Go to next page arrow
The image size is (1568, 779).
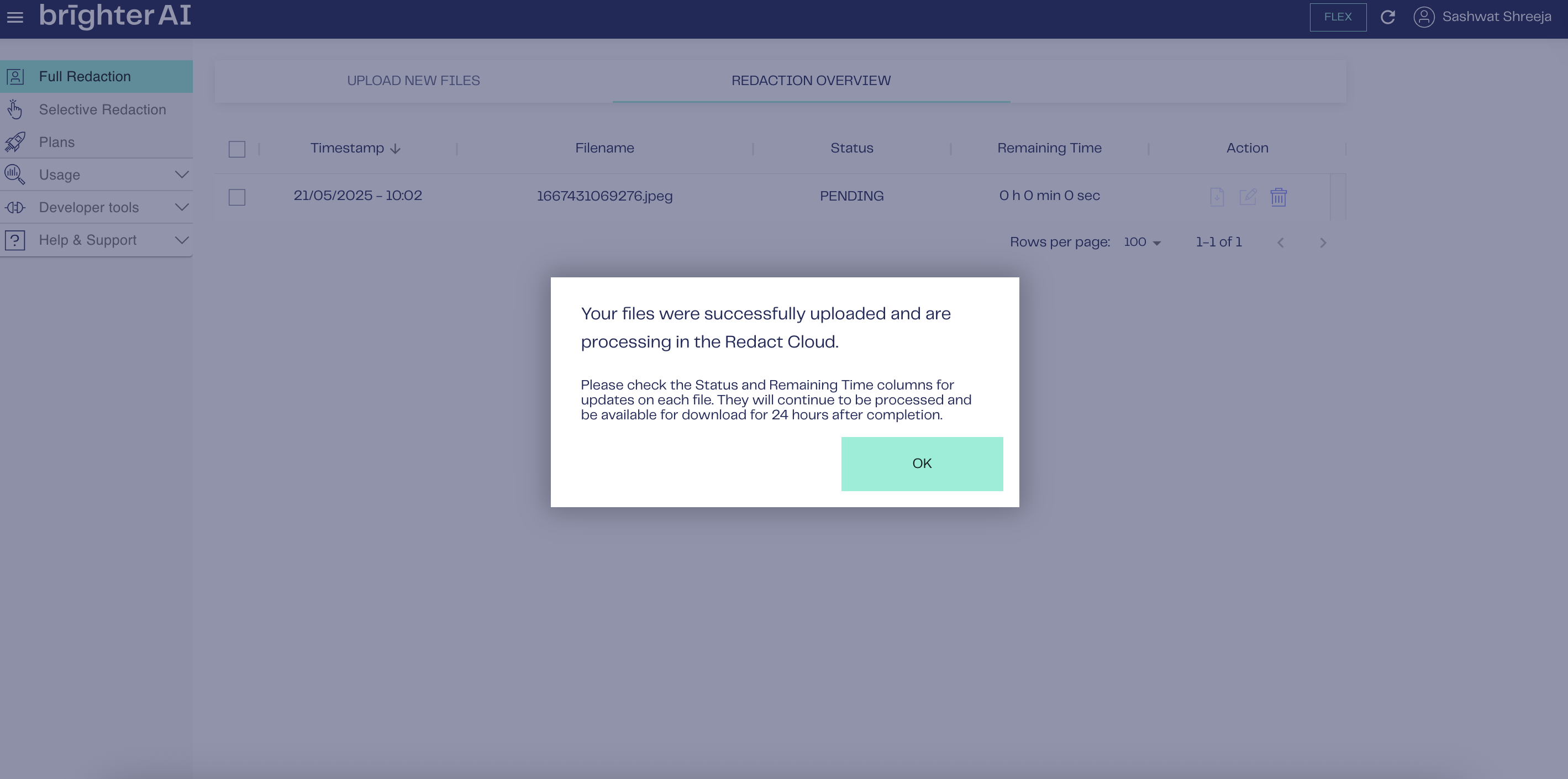click(x=1323, y=243)
